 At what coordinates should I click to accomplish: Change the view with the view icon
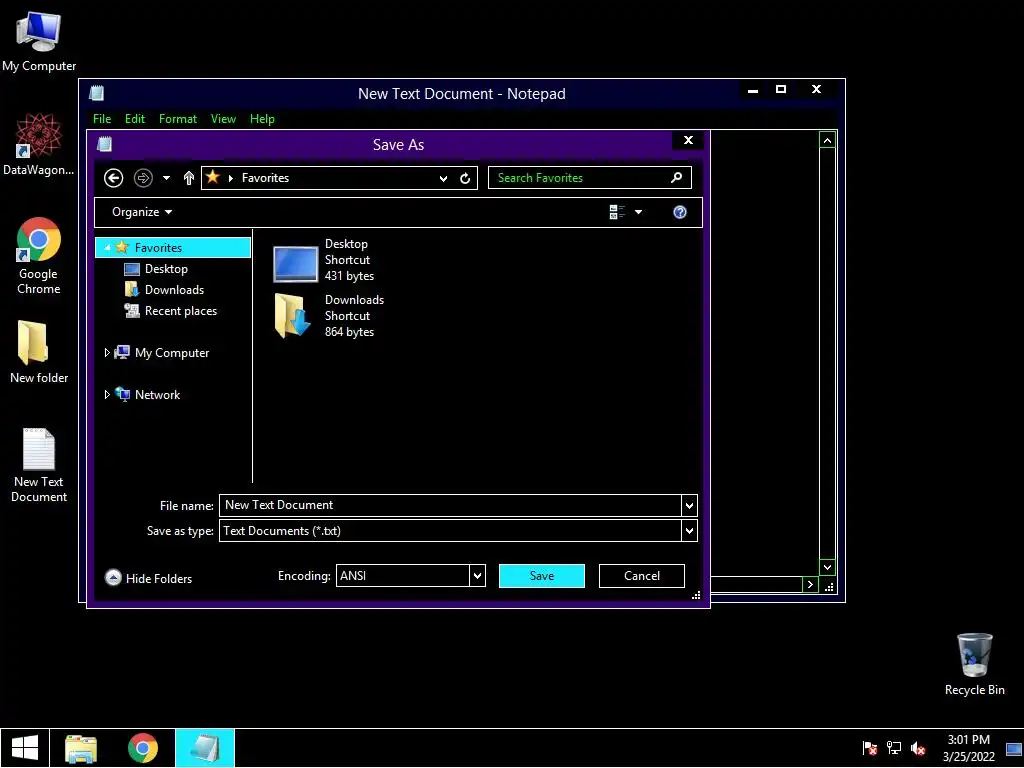pos(617,212)
